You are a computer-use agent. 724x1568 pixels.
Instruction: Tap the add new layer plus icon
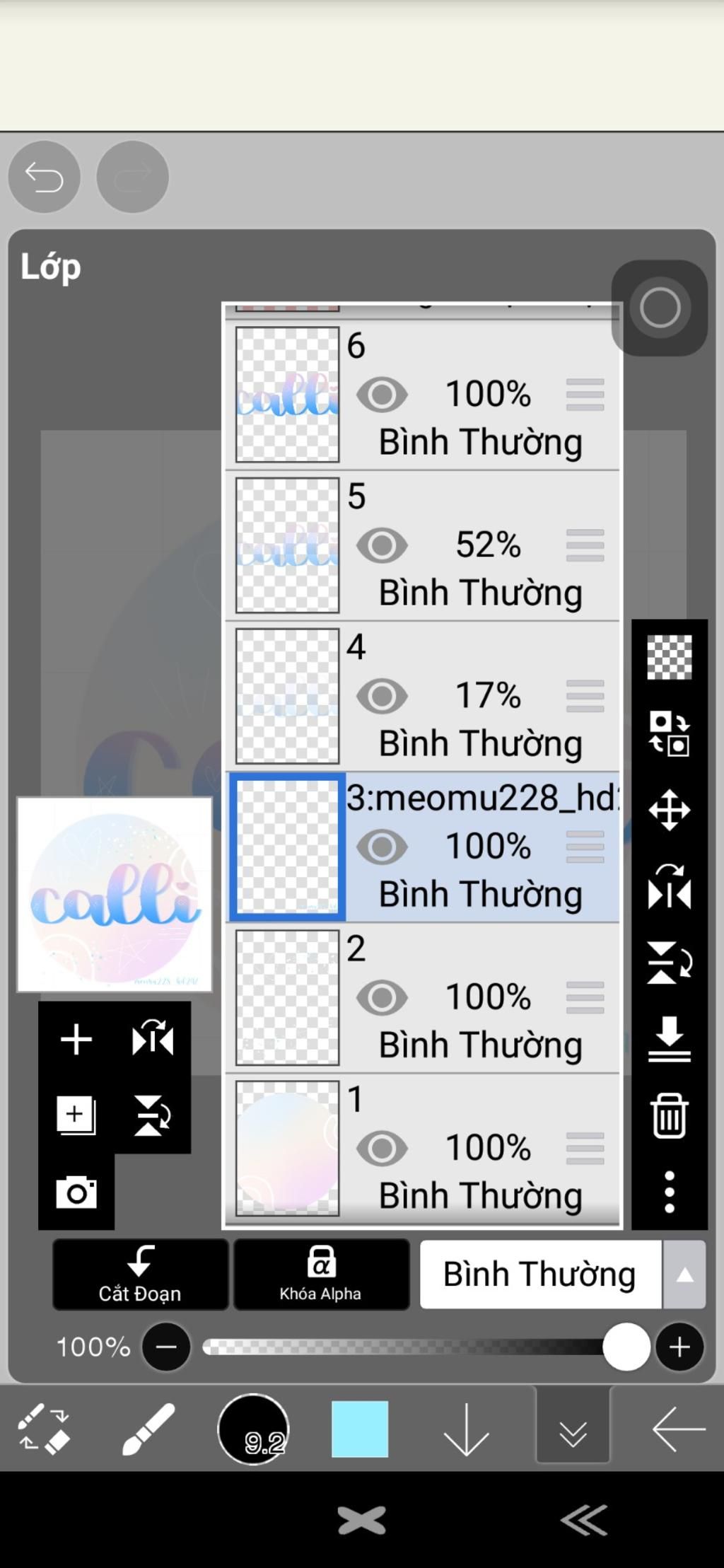tap(76, 1039)
